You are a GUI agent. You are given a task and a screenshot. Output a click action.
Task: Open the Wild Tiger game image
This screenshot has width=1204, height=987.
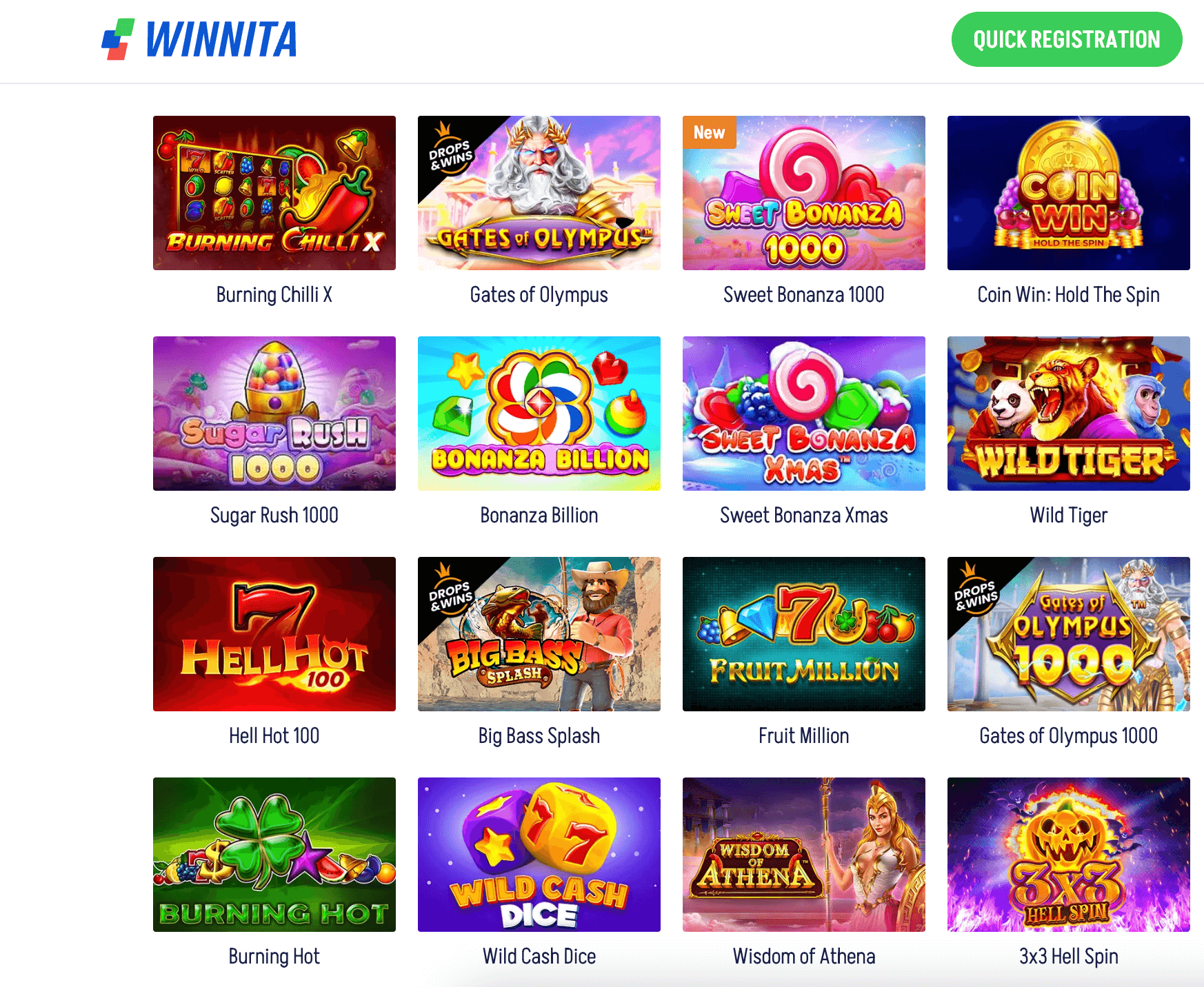pos(1069,414)
